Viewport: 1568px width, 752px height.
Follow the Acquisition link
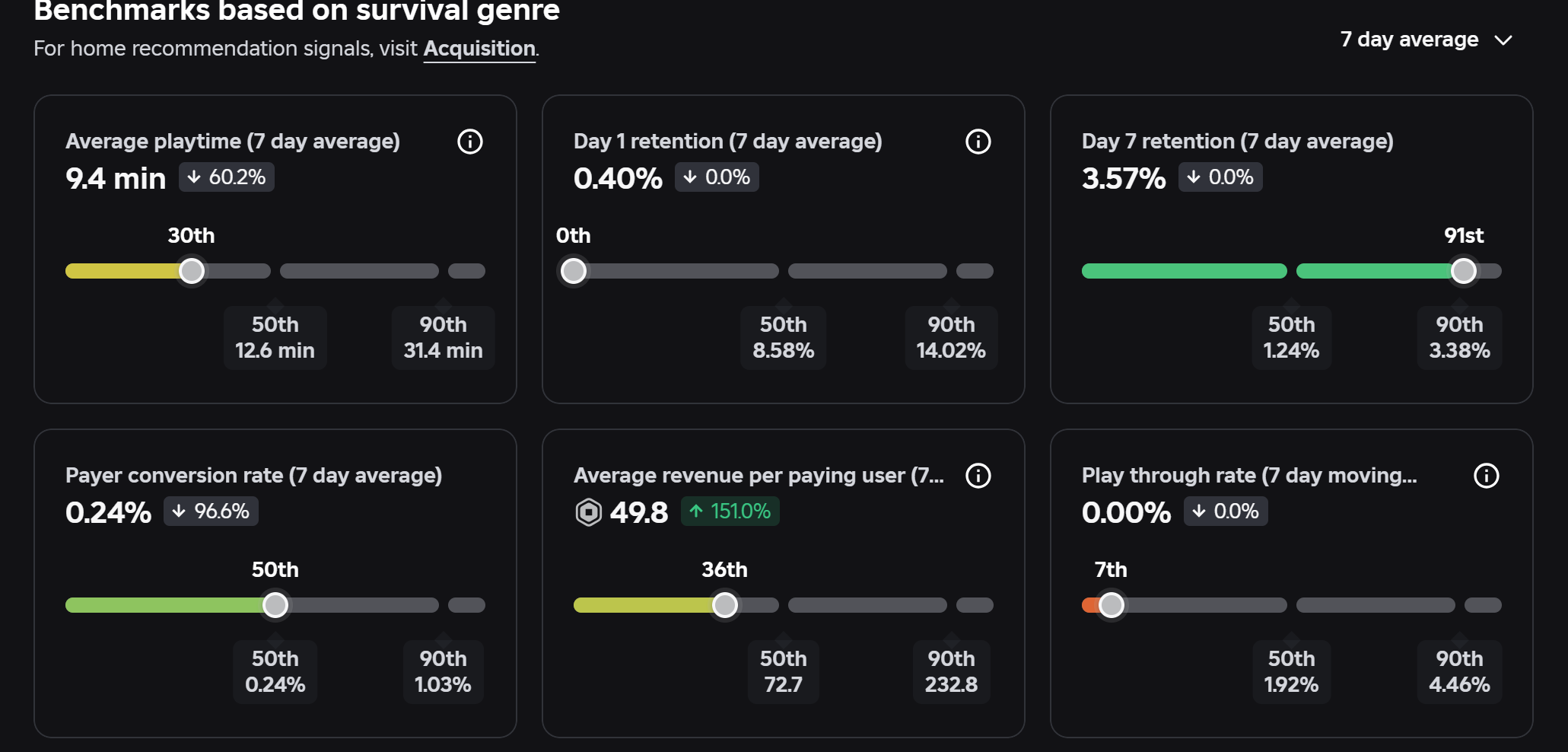(x=479, y=49)
